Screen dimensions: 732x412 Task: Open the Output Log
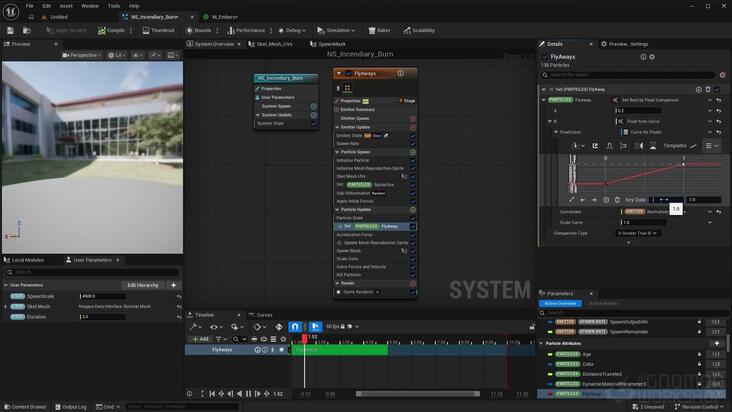(x=70, y=407)
